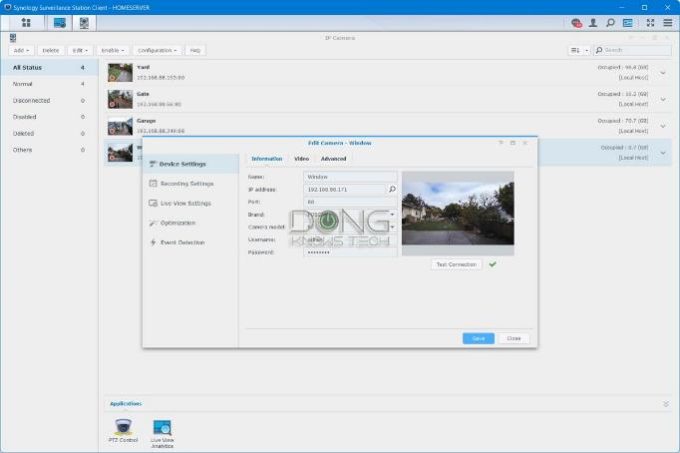The height and width of the screenshot is (453, 680).
Task: Select the All Status filter
Action: click(49, 68)
